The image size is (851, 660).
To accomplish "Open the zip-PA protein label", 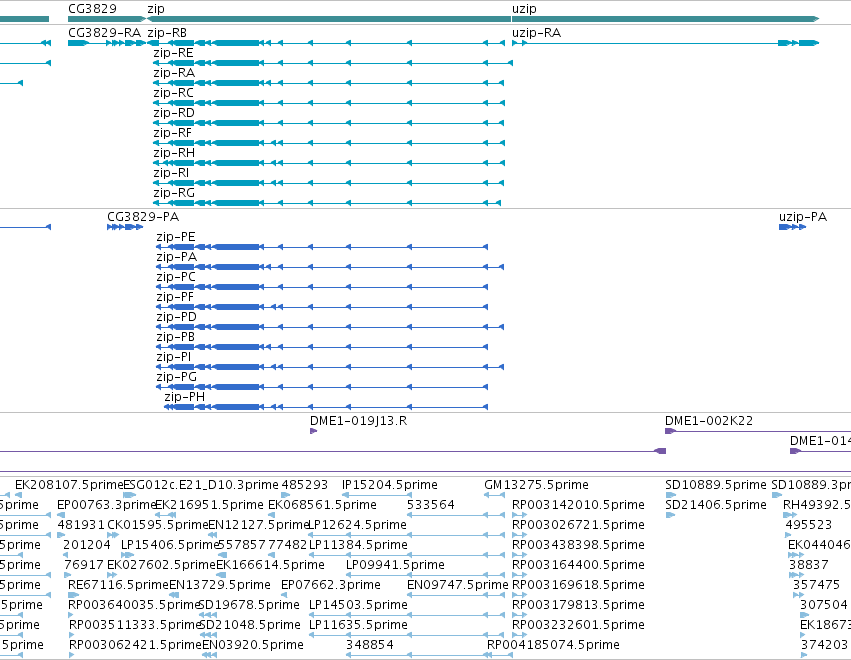I will pos(176,257).
